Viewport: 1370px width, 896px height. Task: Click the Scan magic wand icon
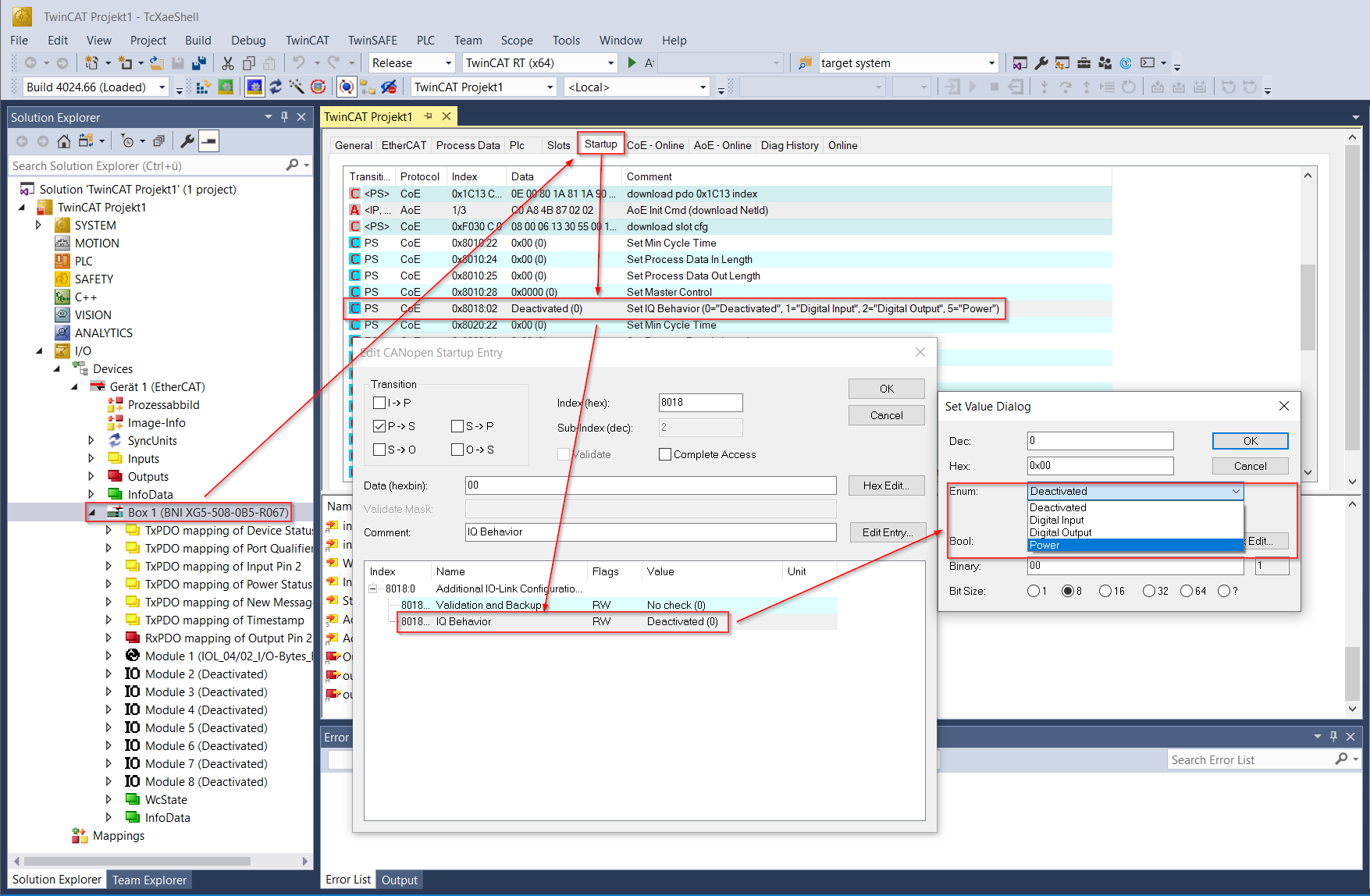[x=297, y=87]
